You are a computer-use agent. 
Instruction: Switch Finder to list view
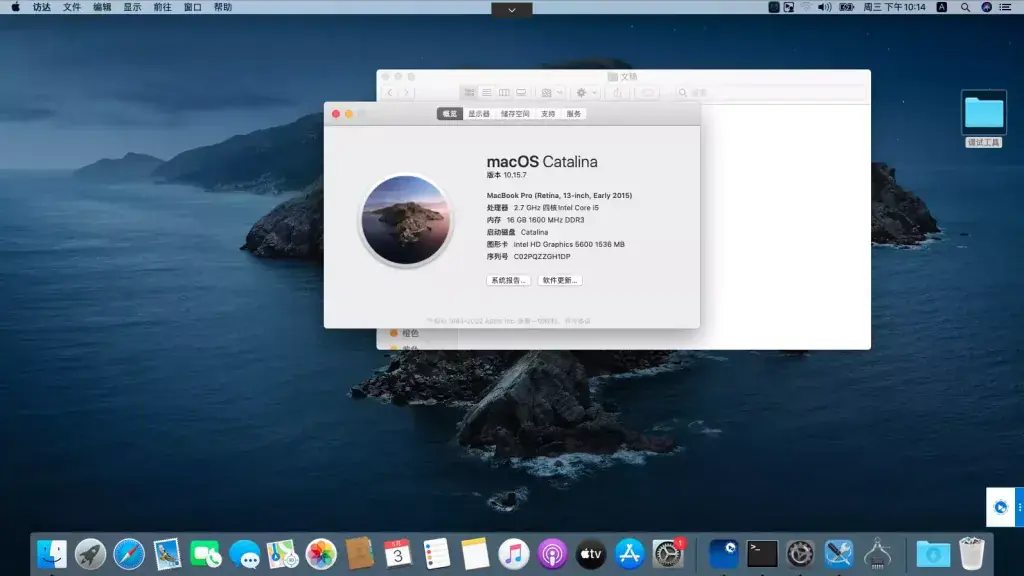point(487,93)
